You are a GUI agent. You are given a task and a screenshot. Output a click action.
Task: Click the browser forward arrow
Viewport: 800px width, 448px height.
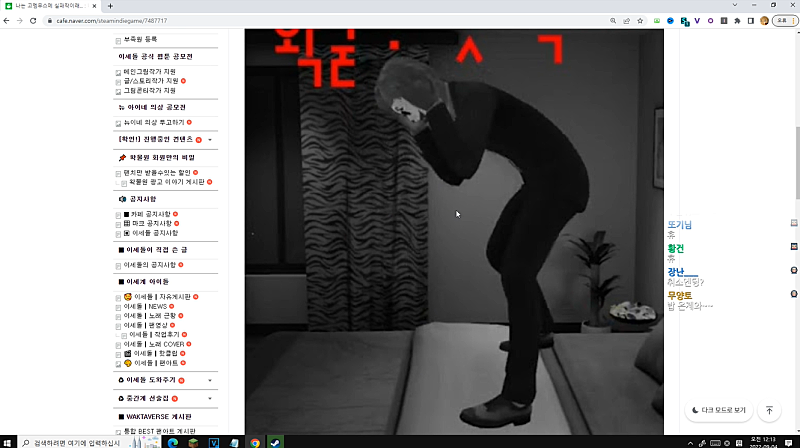[x=19, y=21]
